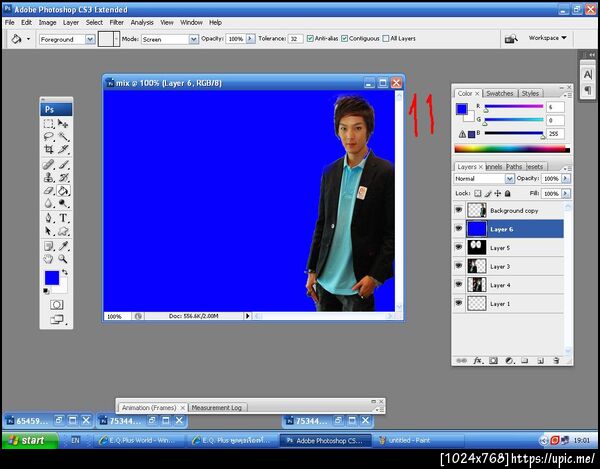Select the Brush tool
This screenshot has width=600, height=469.
point(63,164)
